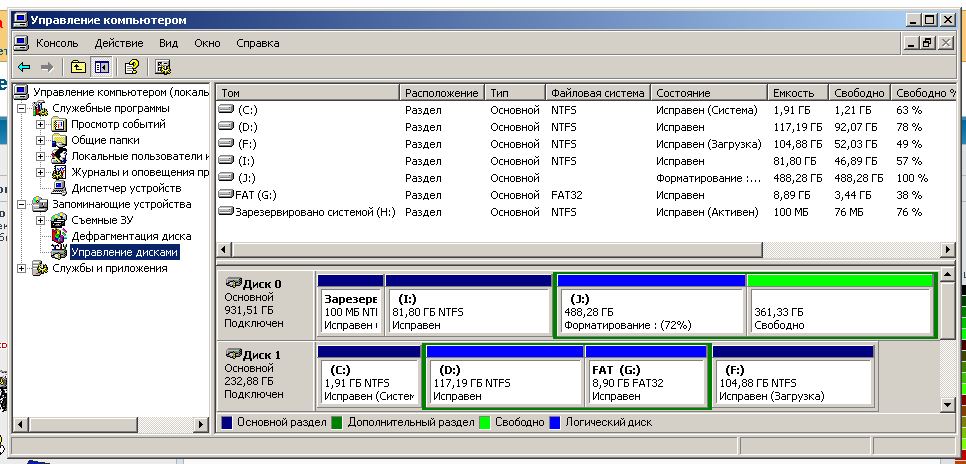
Task: Open the Вид menu
Action: pyautogui.click(x=168, y=43)
